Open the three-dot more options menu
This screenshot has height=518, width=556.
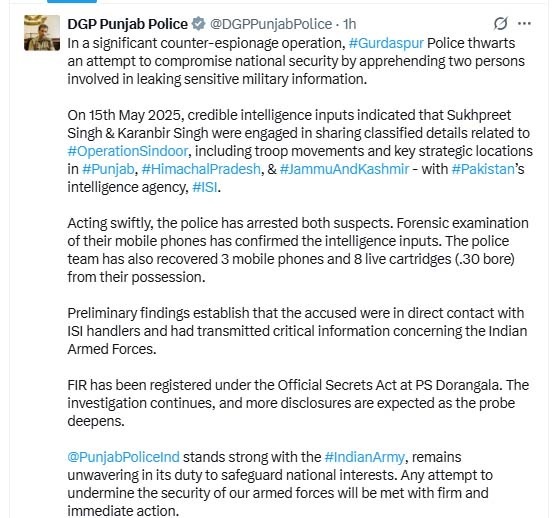(524, 24)
